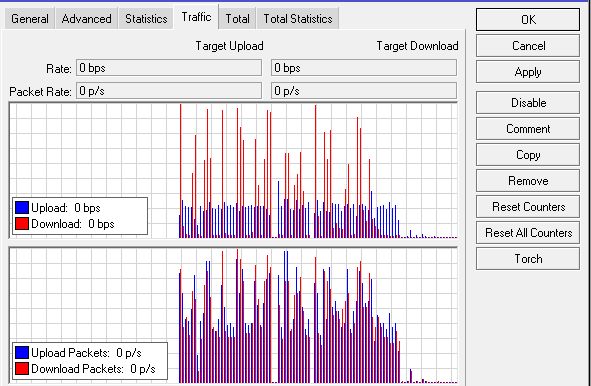Click the OK button
This screenshot has width=591, height=386.
point(528,19)
